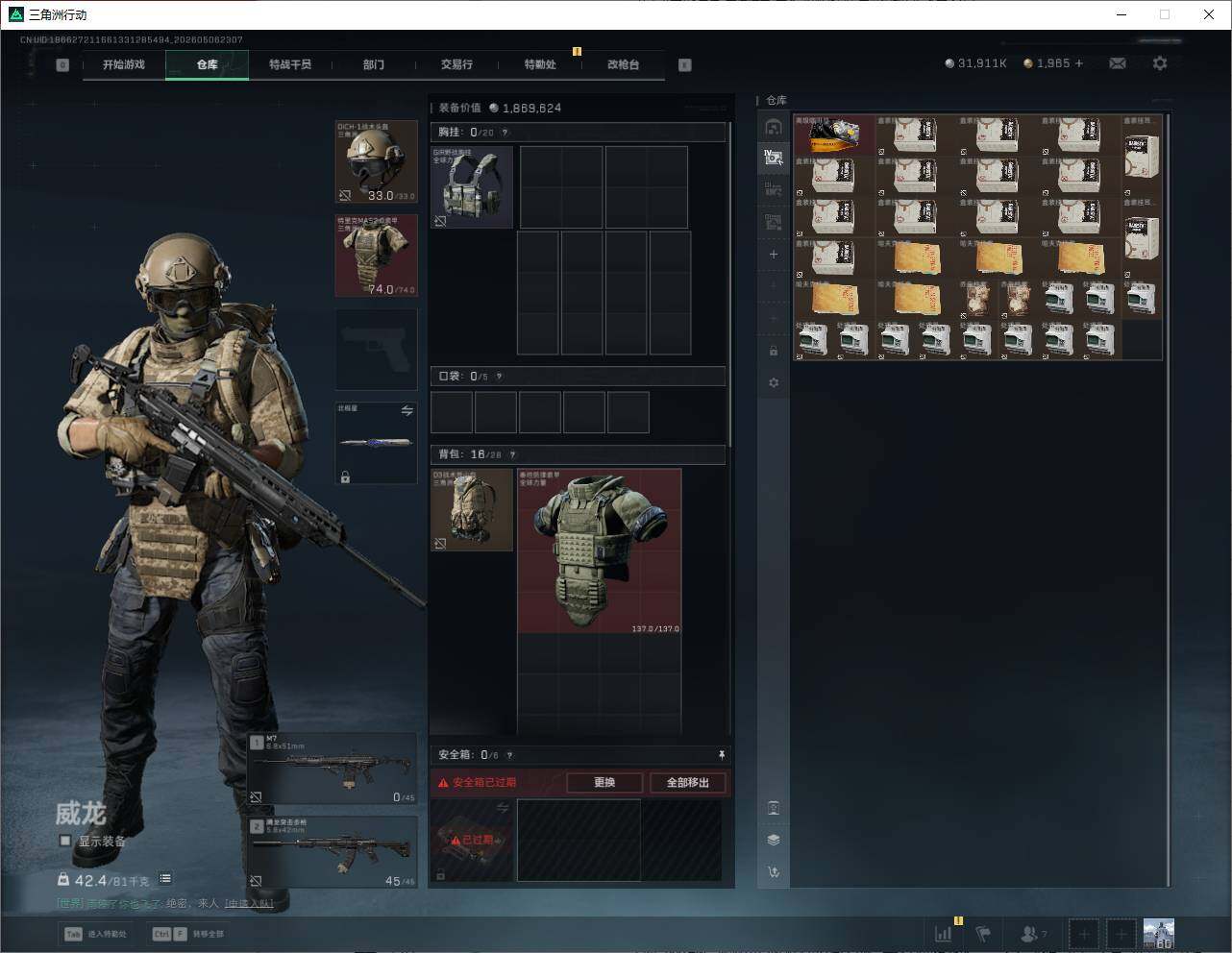Switch to the 仓库 tab

pyautogui.click(x=208, y=64)
